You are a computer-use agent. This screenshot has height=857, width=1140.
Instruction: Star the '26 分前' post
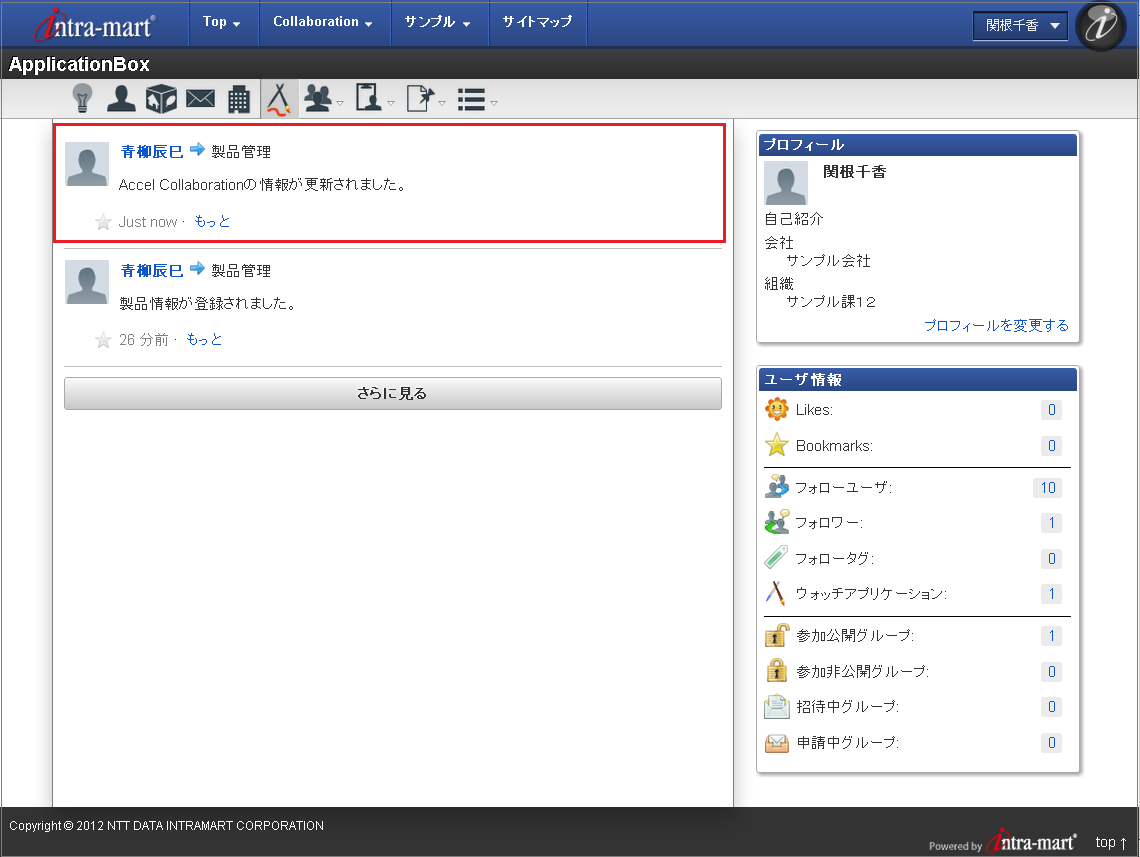pyautogui.click(x=103, y=340)
